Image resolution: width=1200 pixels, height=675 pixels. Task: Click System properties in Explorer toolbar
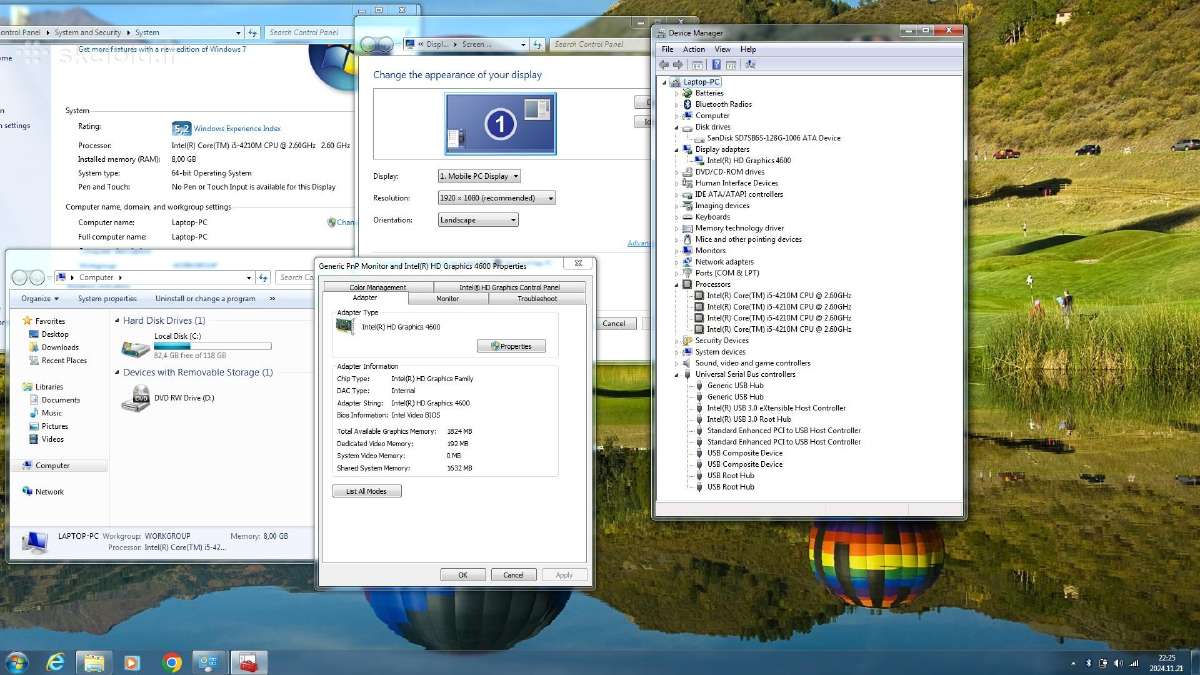click(107, 298)
